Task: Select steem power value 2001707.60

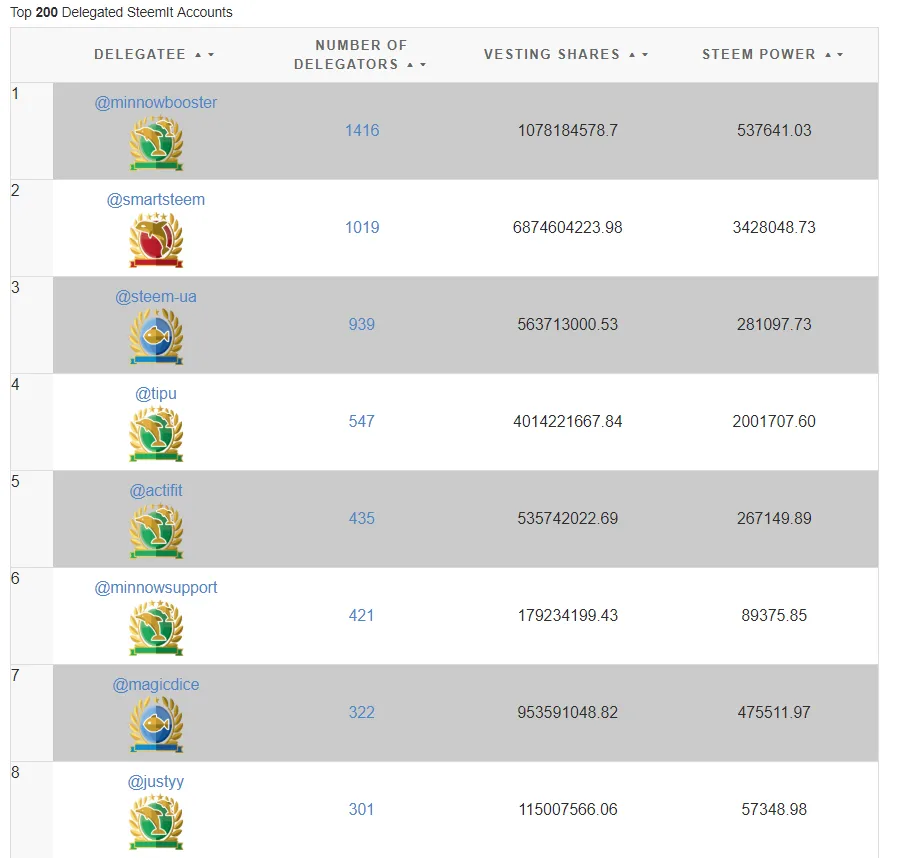Action: 774,422
